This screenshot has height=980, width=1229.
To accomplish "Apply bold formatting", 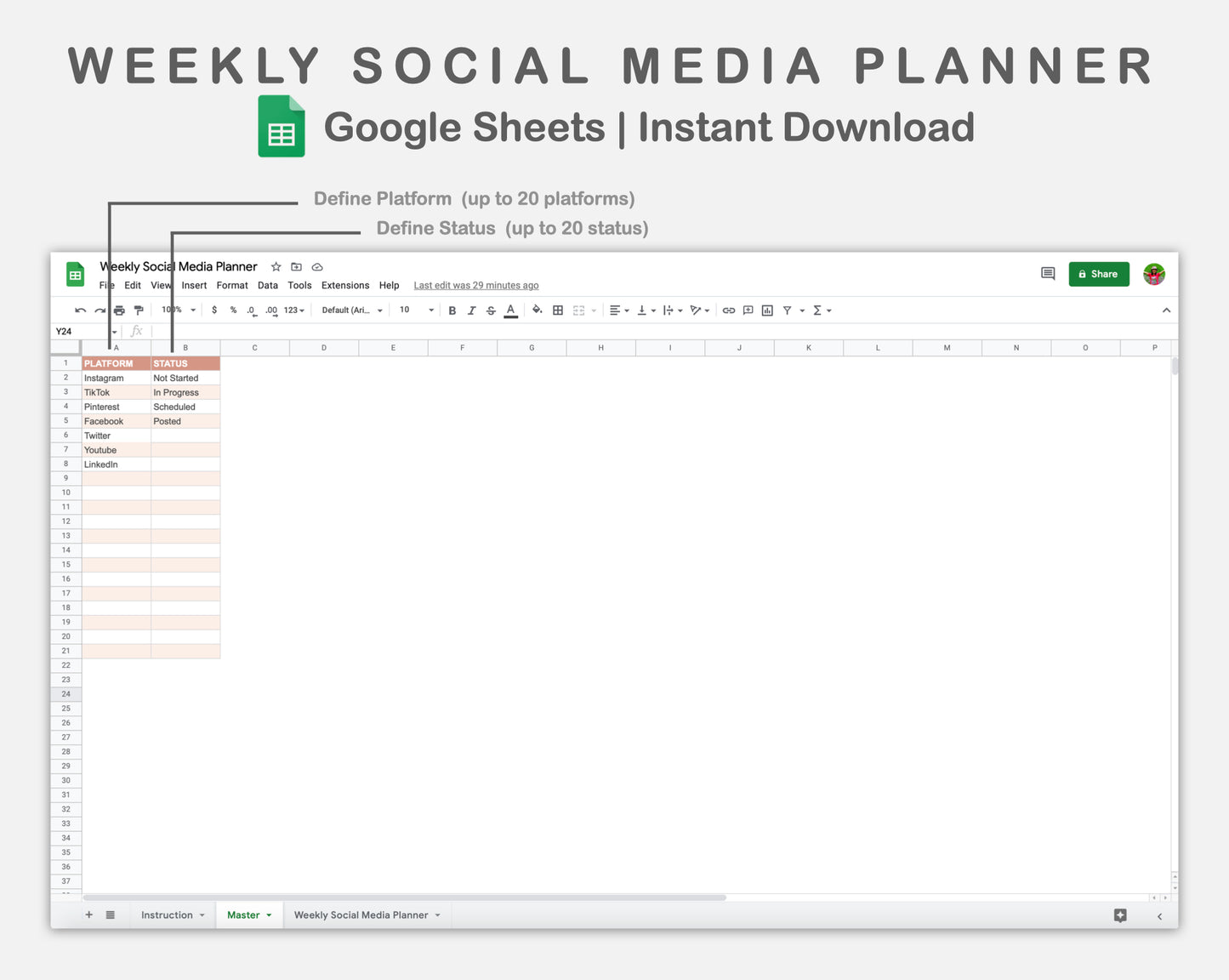I will (x=452, y=310).
